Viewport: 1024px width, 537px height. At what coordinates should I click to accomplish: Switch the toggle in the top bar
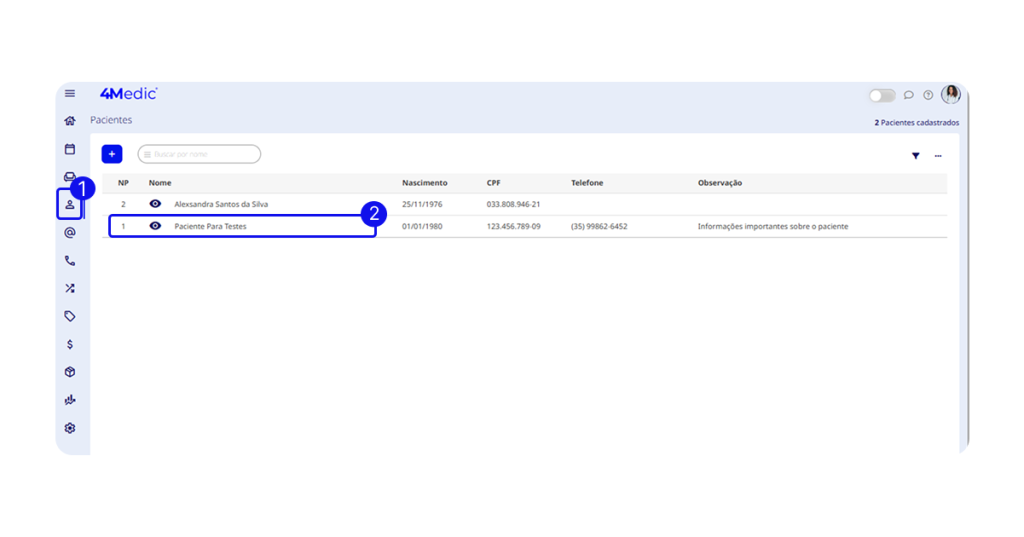(881, 95)
